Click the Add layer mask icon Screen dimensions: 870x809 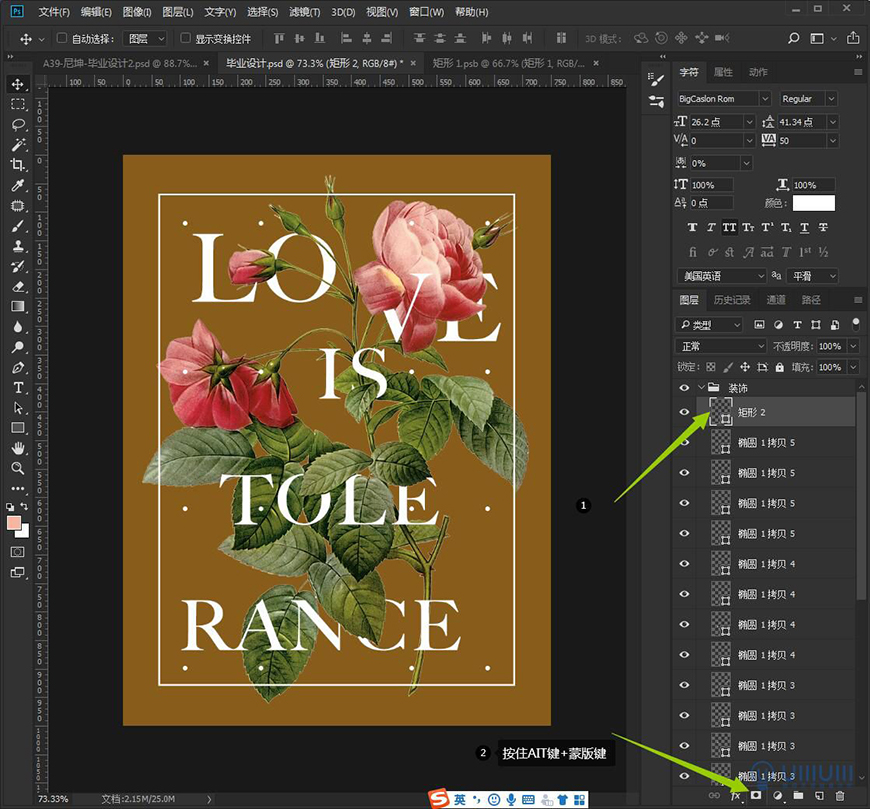click(756, 795)
